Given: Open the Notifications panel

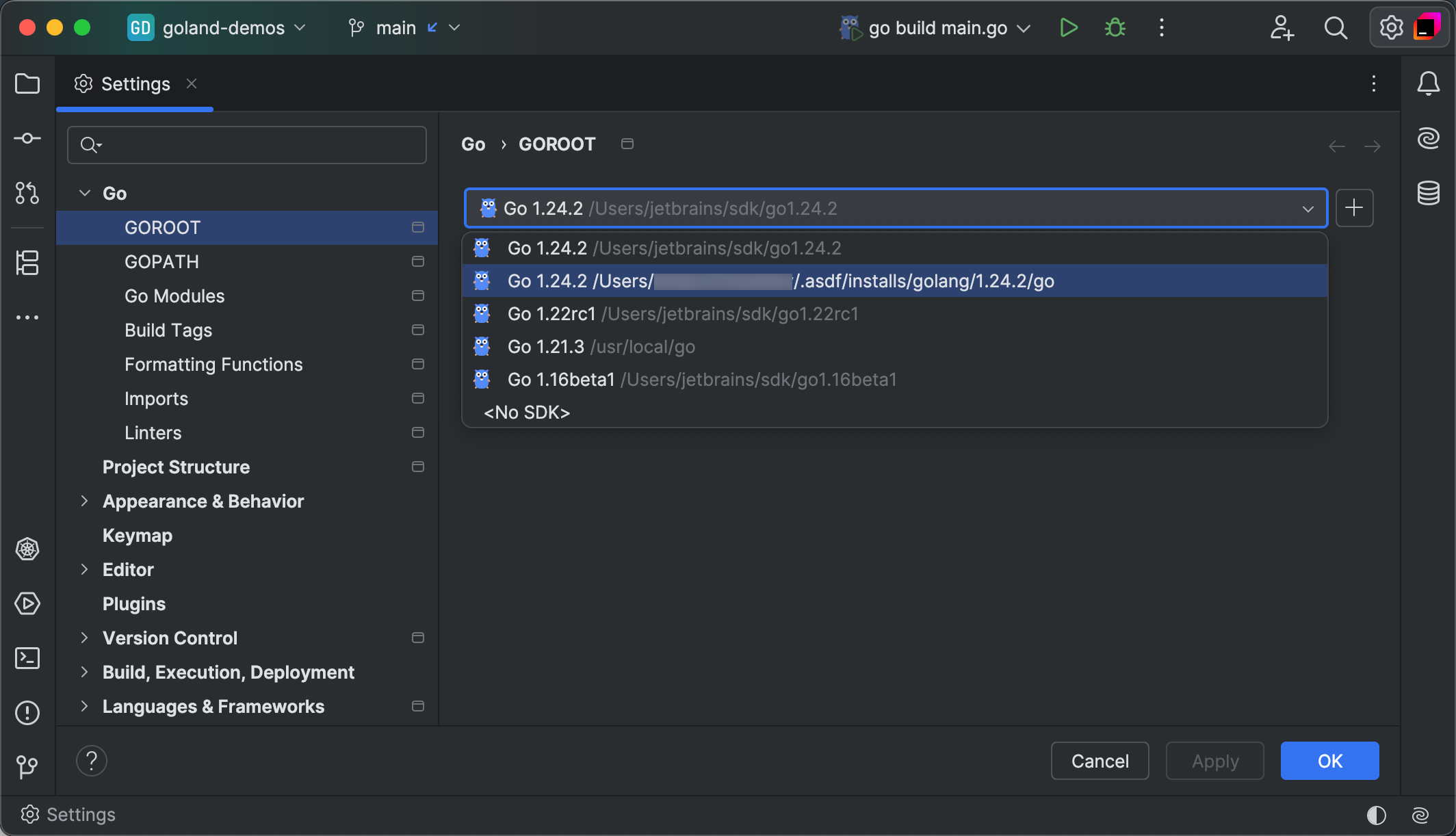Looking at the screenshot, I should tap(1429, 83).
